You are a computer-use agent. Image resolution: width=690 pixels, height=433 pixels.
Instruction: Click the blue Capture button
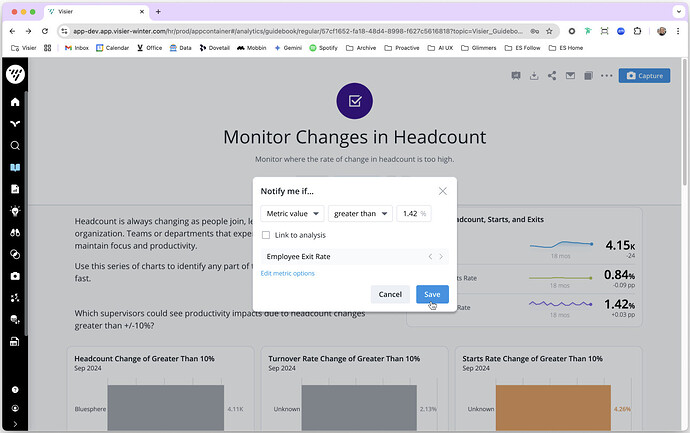[x=644, y=76]
